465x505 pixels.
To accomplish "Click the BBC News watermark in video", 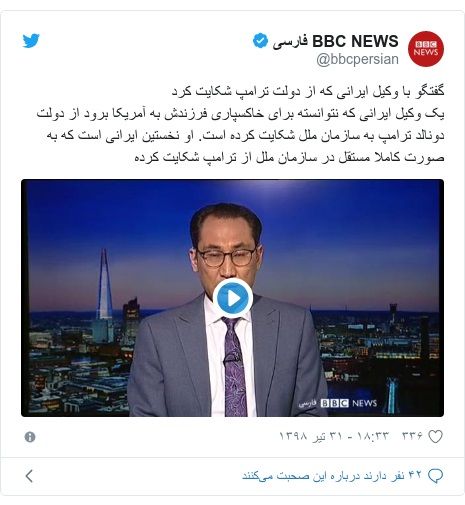I will tap(338, 403).
